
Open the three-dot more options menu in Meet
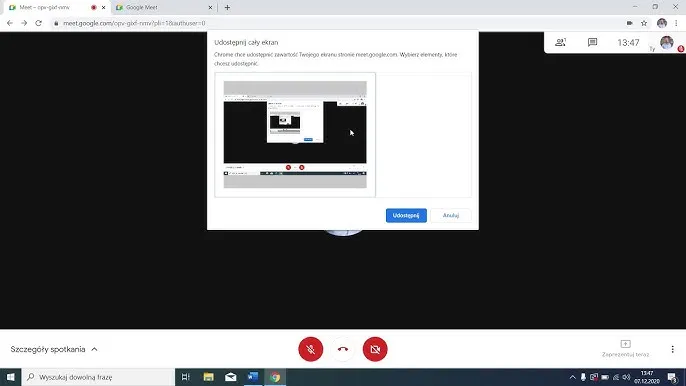coord(672,349)
